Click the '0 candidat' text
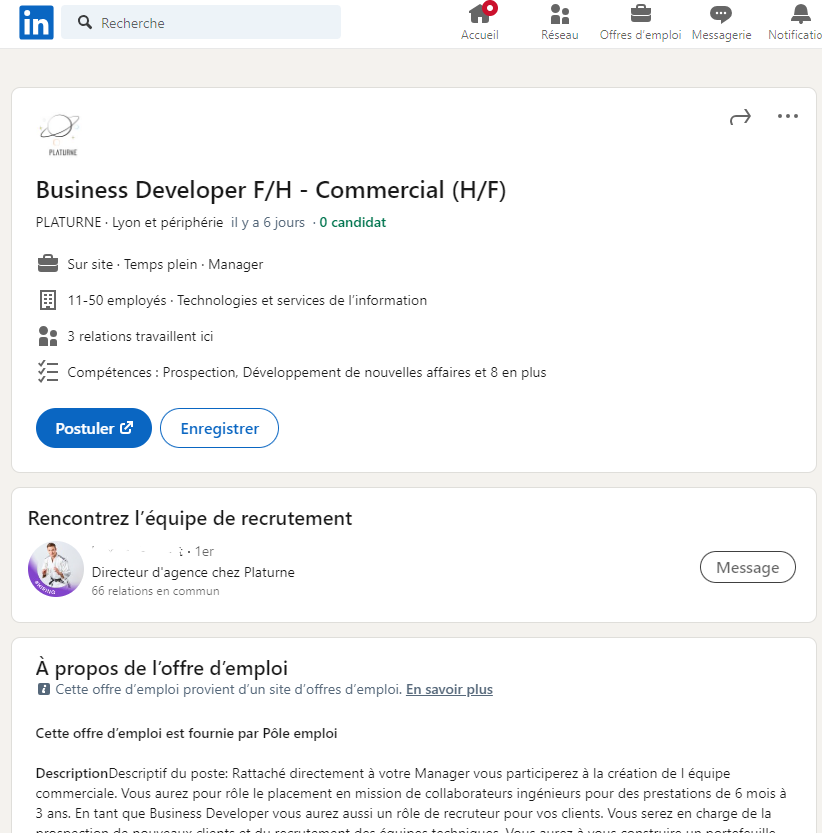This screenshot has height=833, width=822. coord(352,222)
